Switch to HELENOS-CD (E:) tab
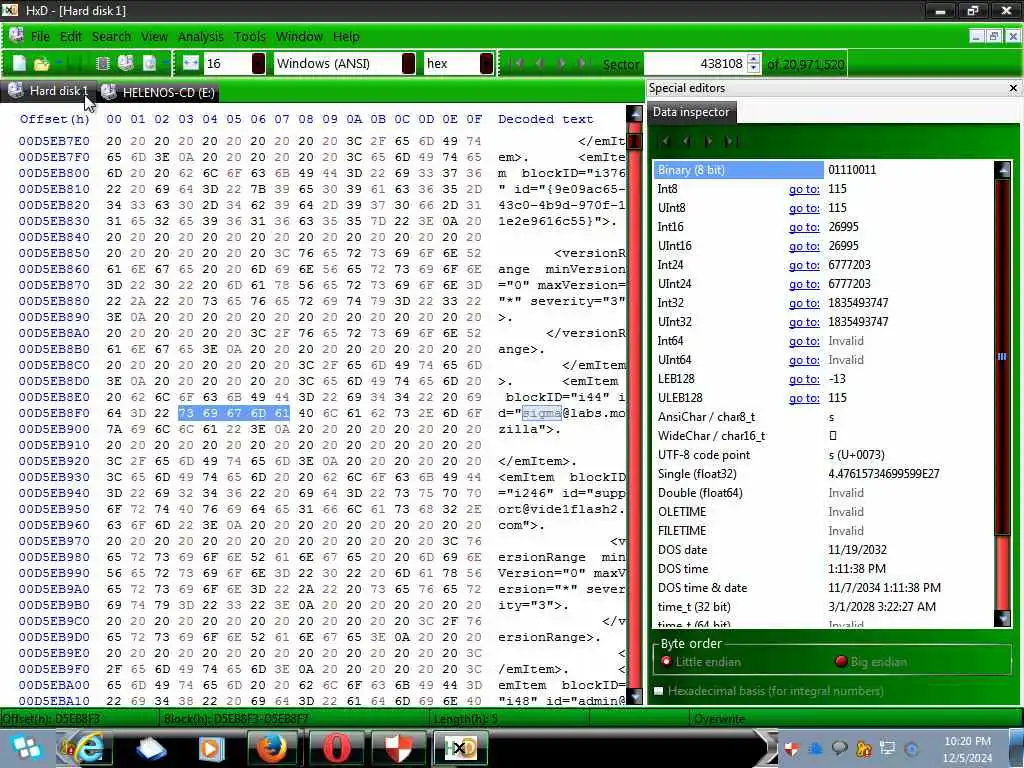Viewport: 1024px width, 768px height. (158, 93)
